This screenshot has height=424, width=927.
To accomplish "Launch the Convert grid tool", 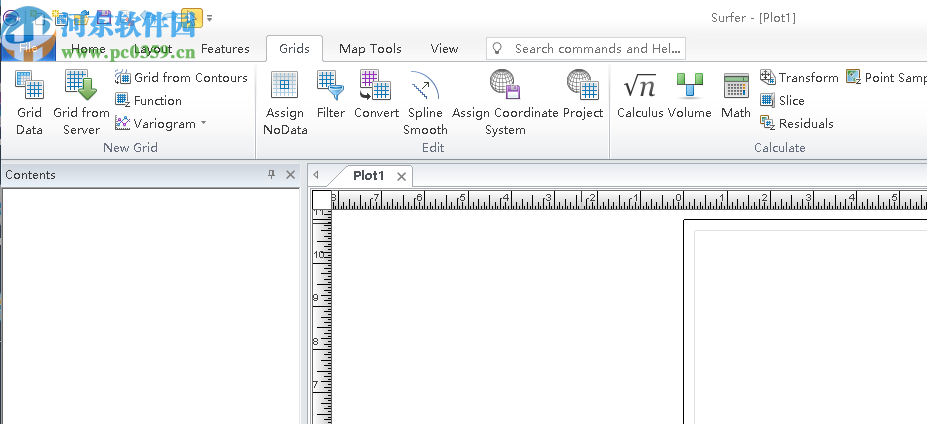I will coord(376,95).
